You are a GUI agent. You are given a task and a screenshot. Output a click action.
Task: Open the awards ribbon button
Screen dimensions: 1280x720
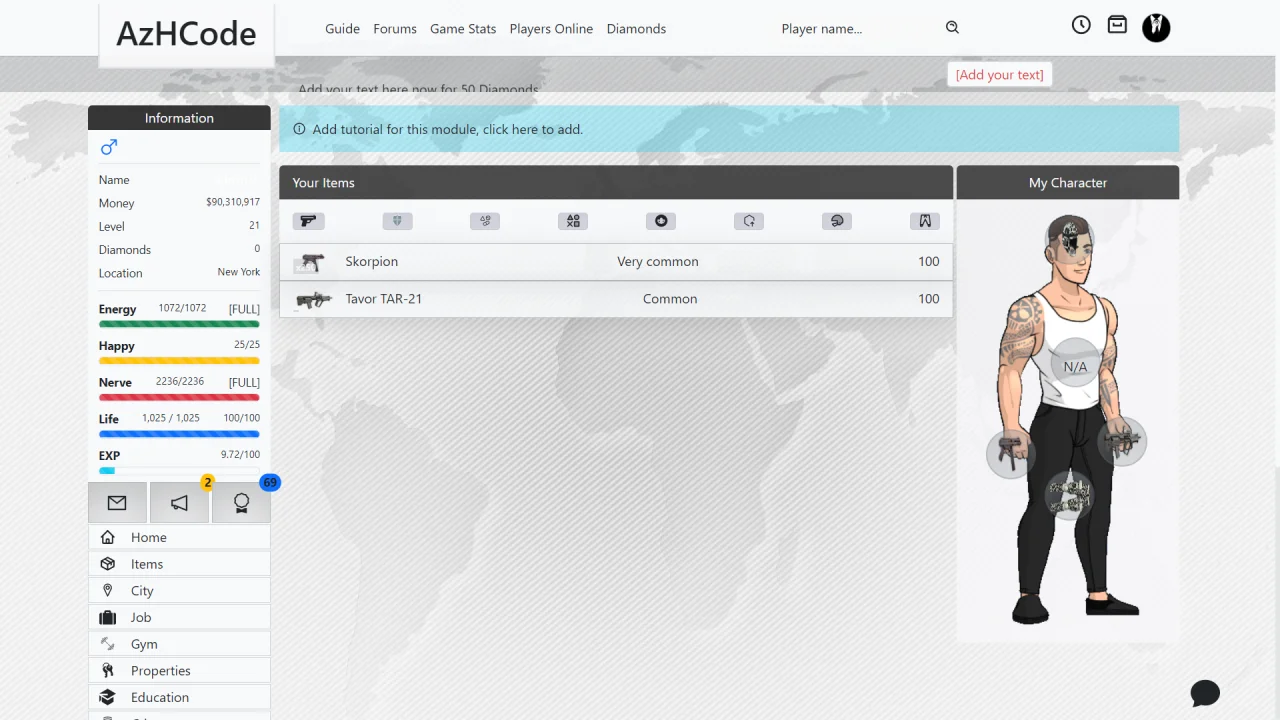point(241,503)
